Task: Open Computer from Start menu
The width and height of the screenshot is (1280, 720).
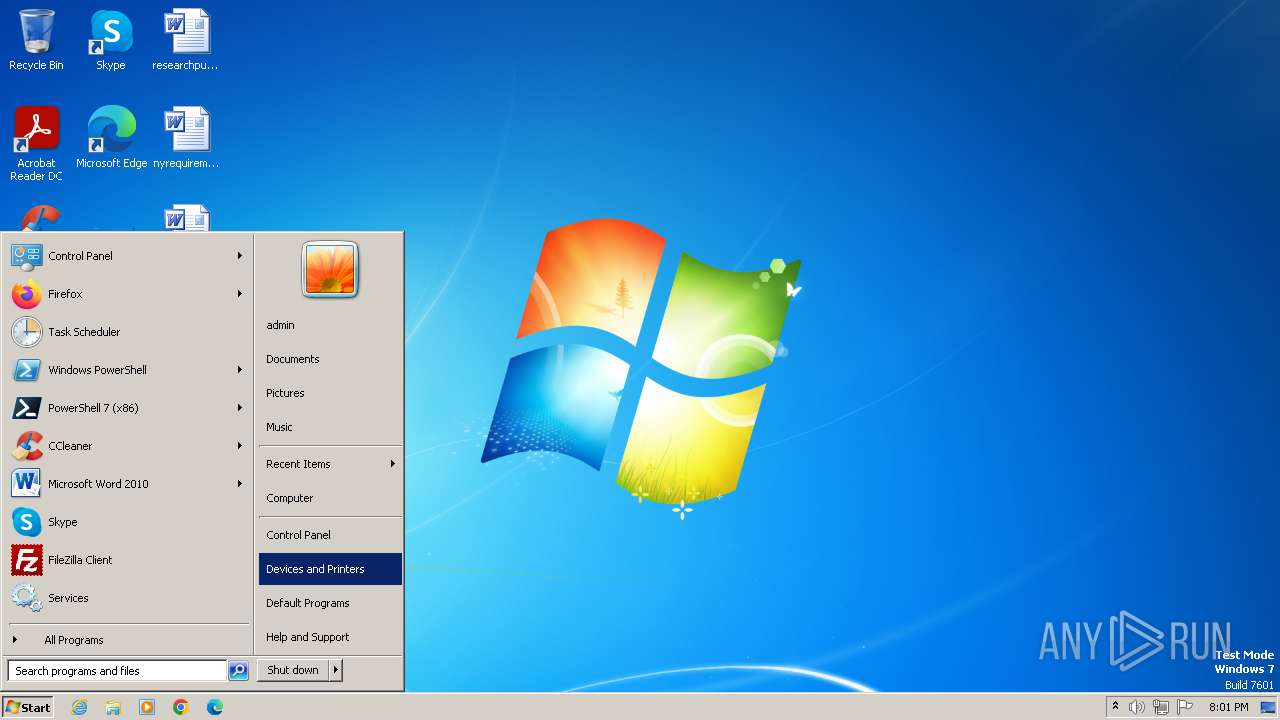Action: (330, 498)
